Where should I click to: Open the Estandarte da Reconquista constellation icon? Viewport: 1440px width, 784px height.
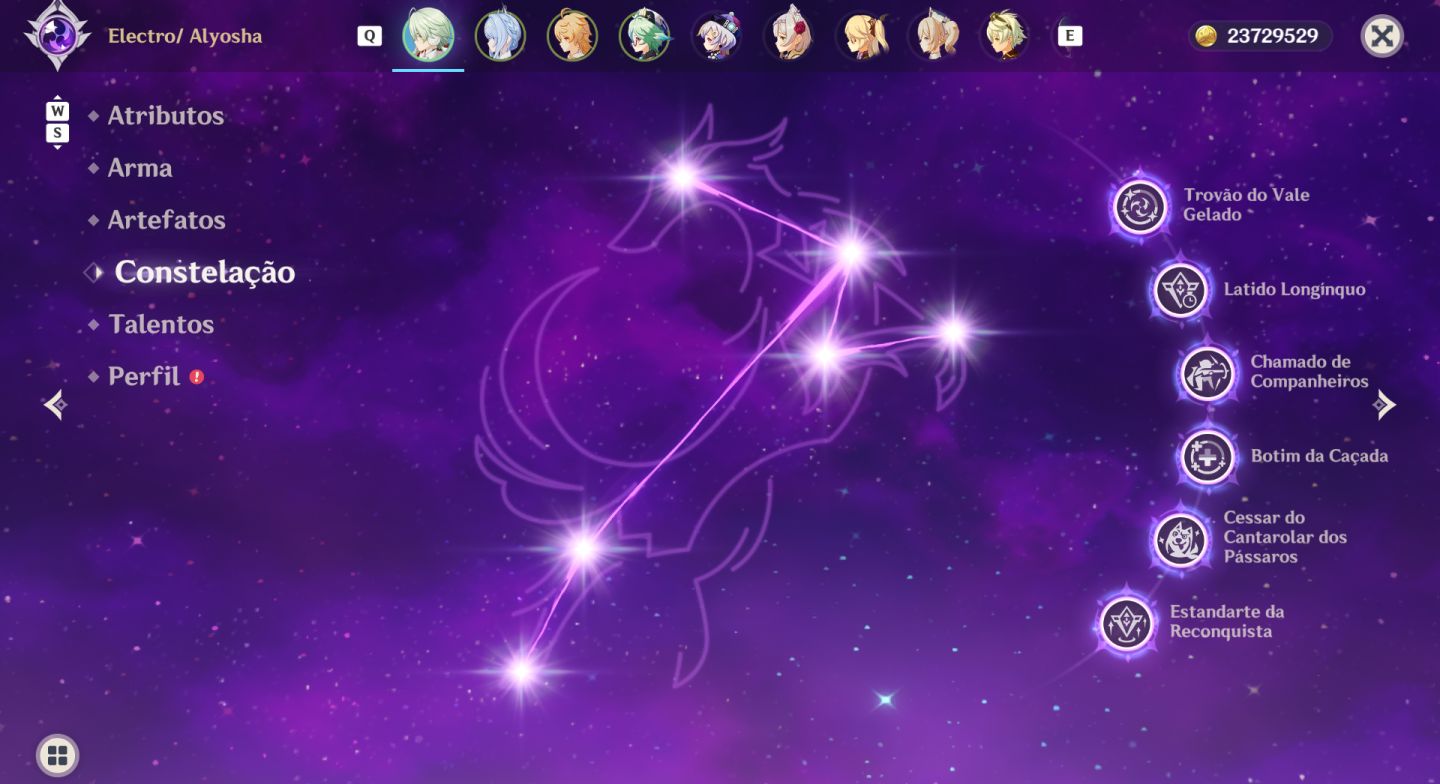coord(1127,624)
